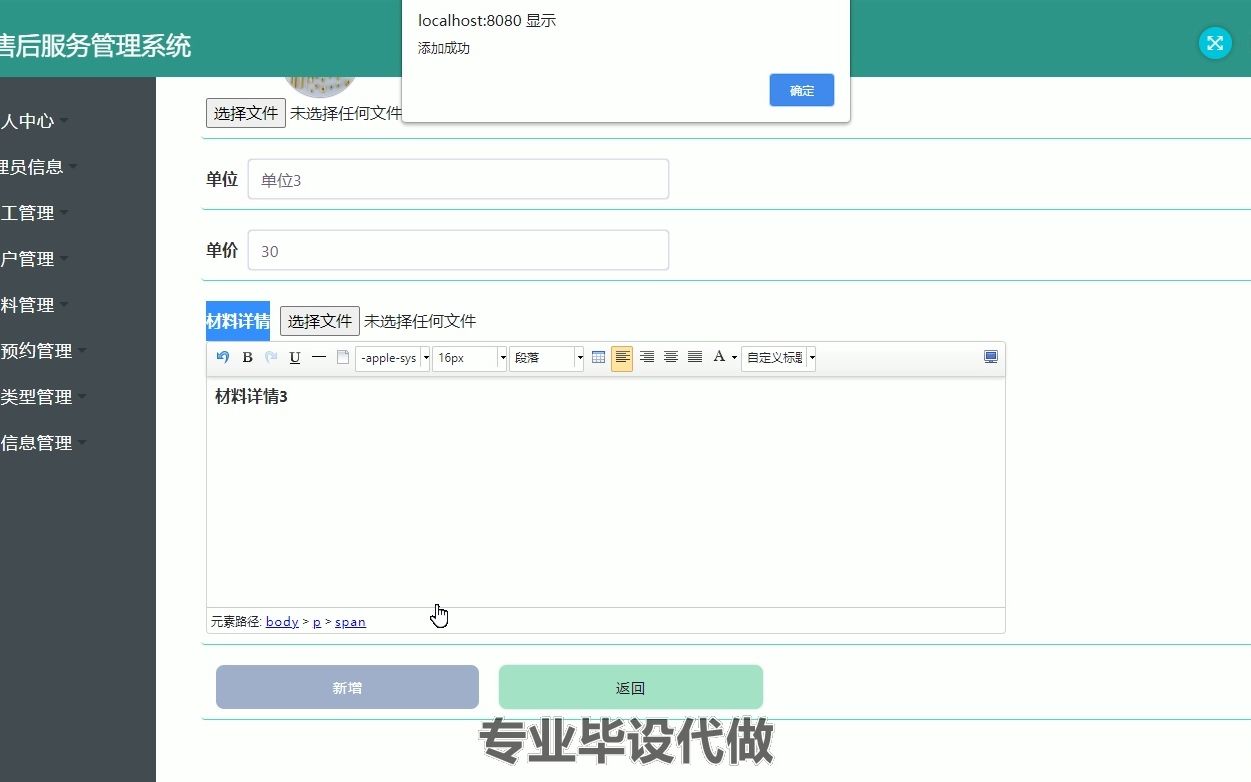Click the 返回 button at the bottom
The height and width of the screenshot is (782, 1251).
(629, 687)
